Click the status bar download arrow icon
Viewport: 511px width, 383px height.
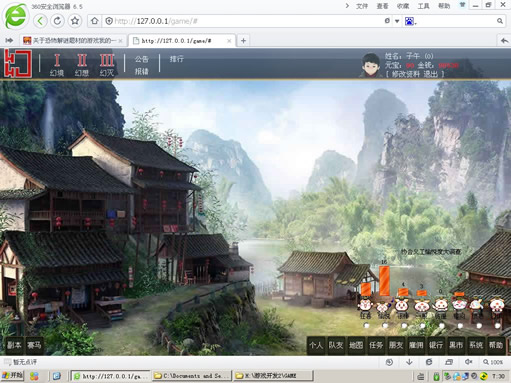[409, 362]
